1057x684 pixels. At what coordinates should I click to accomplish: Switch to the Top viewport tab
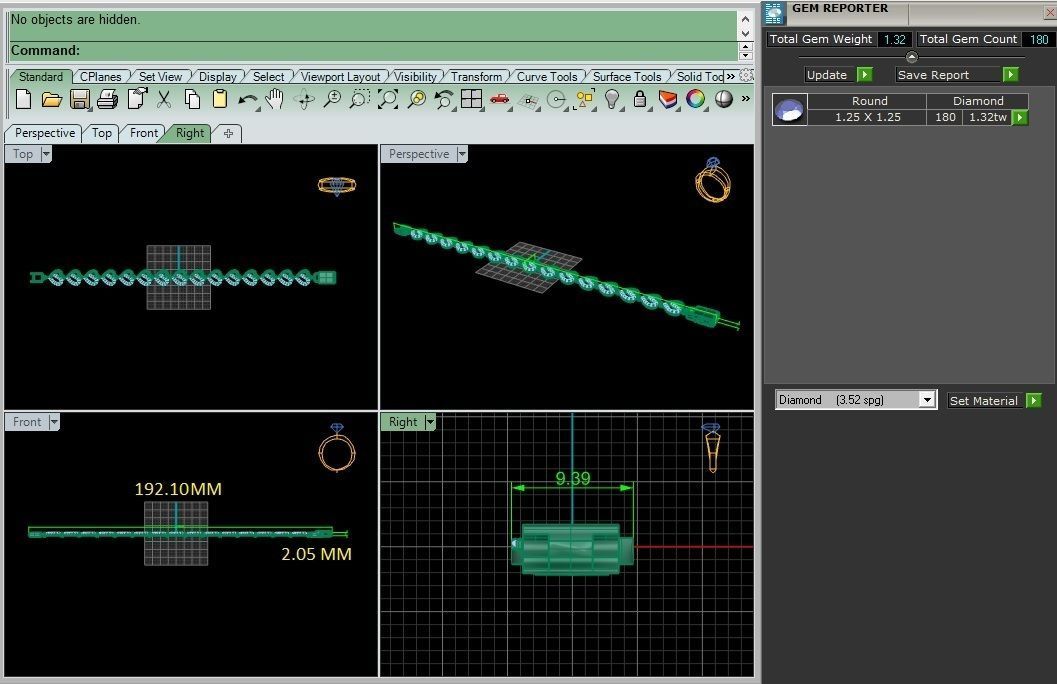pos(102,133)
